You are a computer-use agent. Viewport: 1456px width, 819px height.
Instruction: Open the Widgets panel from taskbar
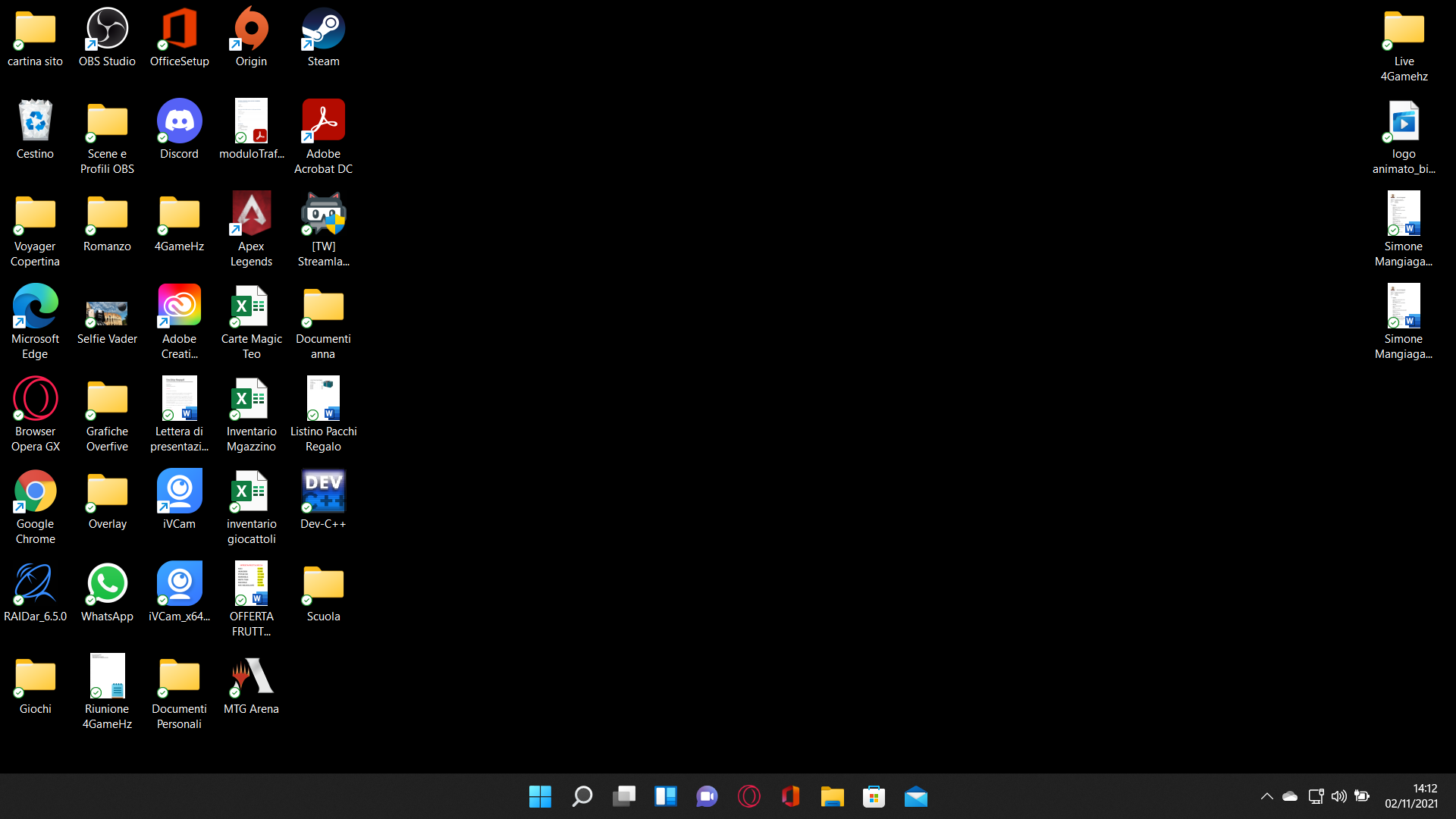click(x=665, y=796)
